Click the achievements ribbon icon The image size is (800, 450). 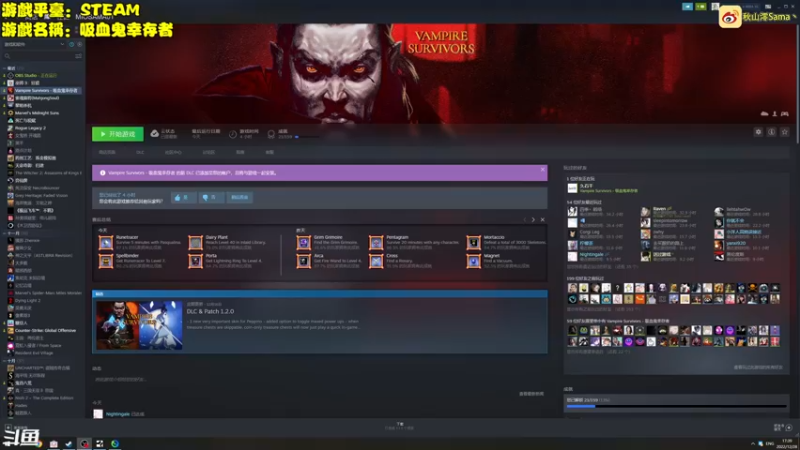pos(271,134)
